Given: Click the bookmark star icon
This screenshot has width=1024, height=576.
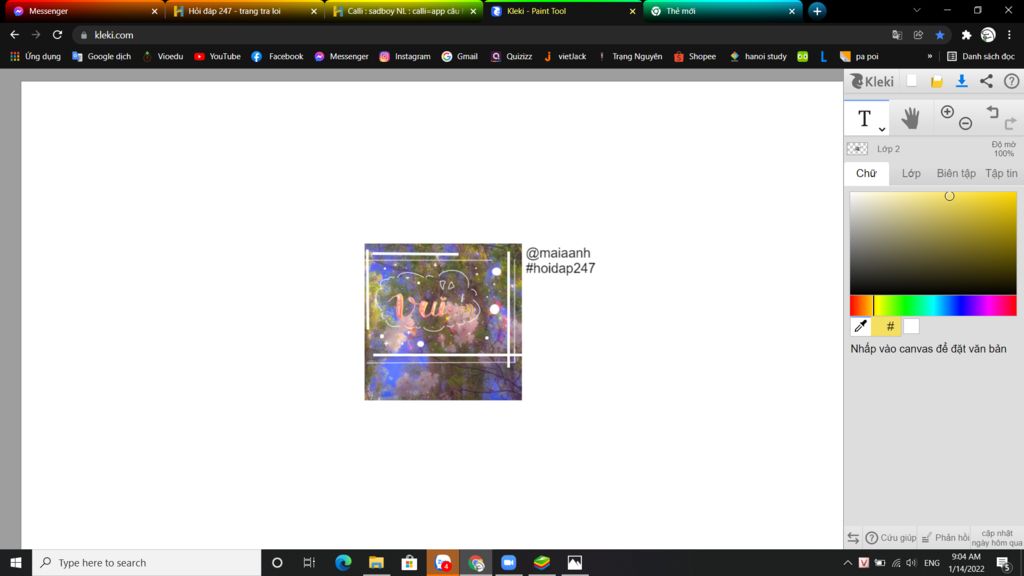Looking at the screenshot, I should click(x=940, y=35).
